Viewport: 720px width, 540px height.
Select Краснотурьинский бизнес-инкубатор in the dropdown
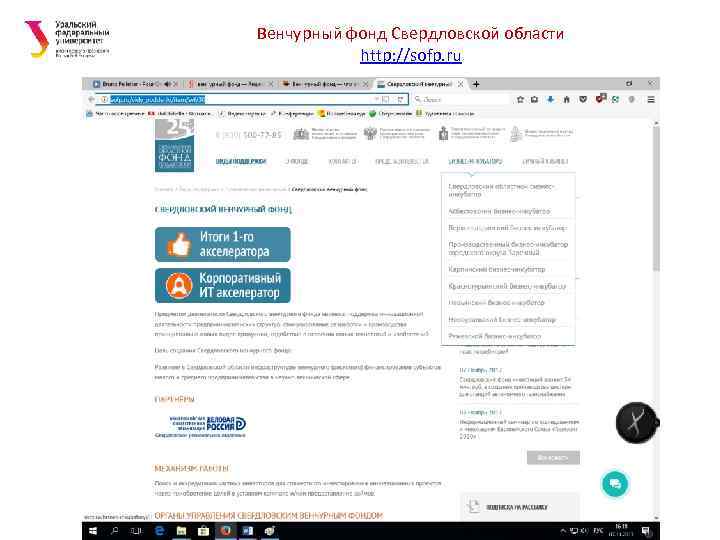coord(507,286)
